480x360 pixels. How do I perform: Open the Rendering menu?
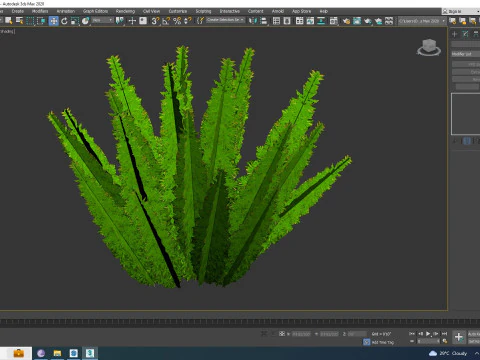click(125, 11)
